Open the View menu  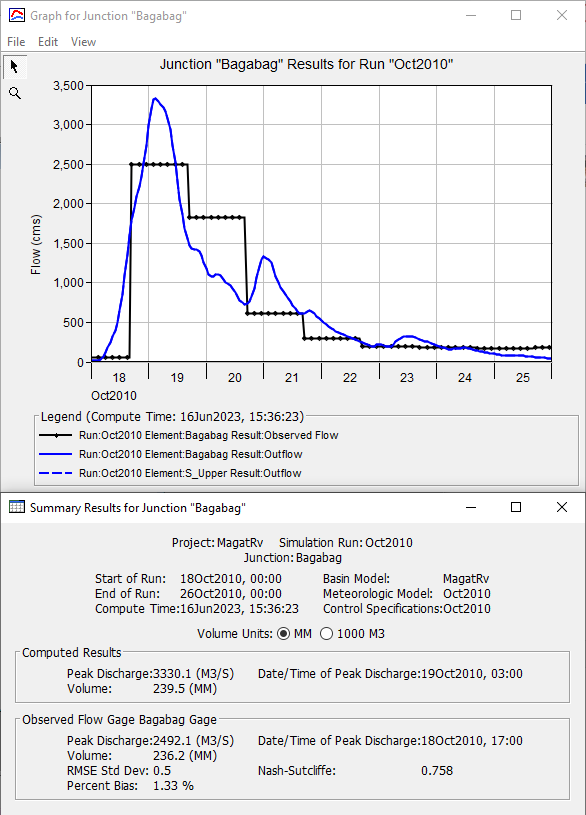[83, 42]
